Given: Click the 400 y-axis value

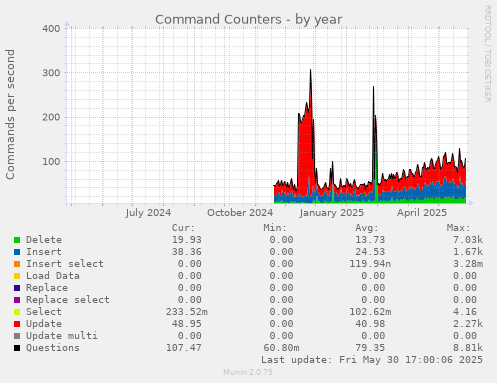Looking at the screenshot, I should coord(51,29).
